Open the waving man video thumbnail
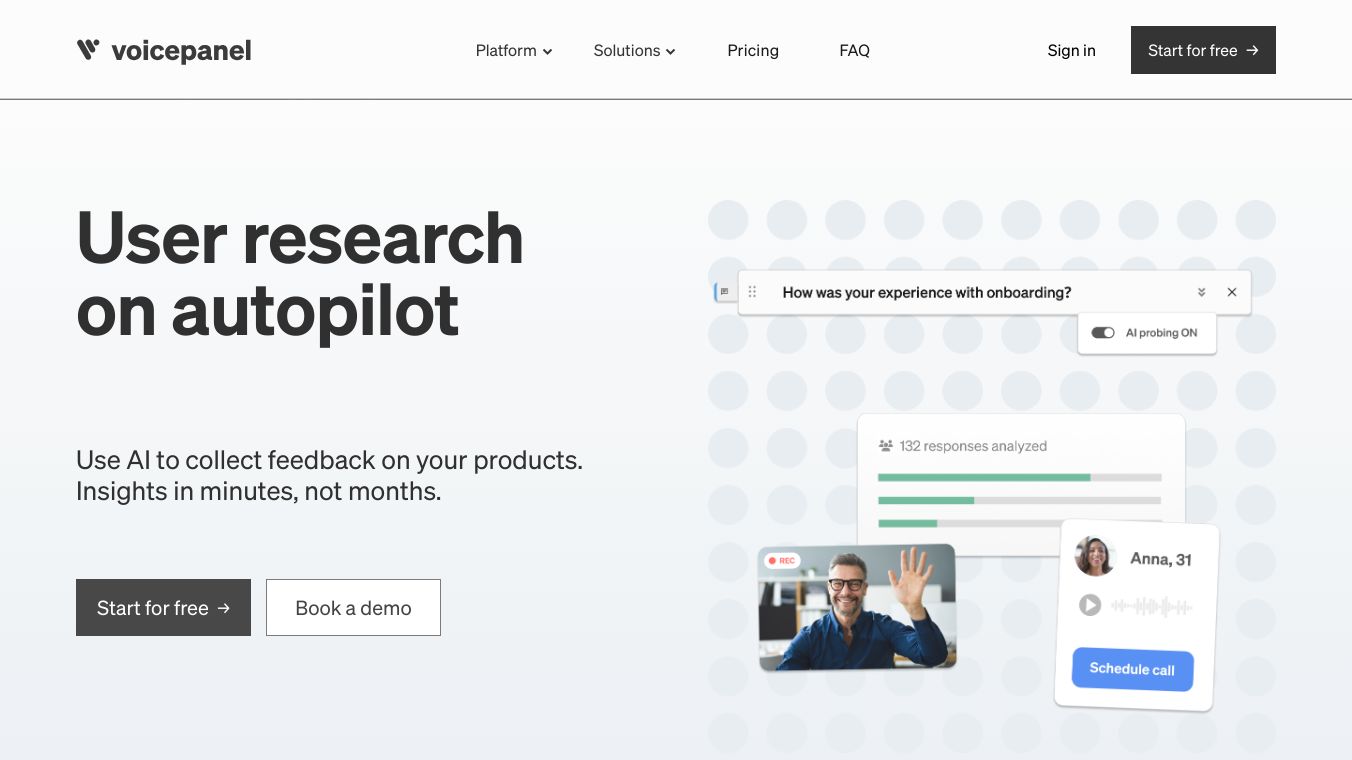Viewport: 1352px width, 760px height. tap(857, 607)
